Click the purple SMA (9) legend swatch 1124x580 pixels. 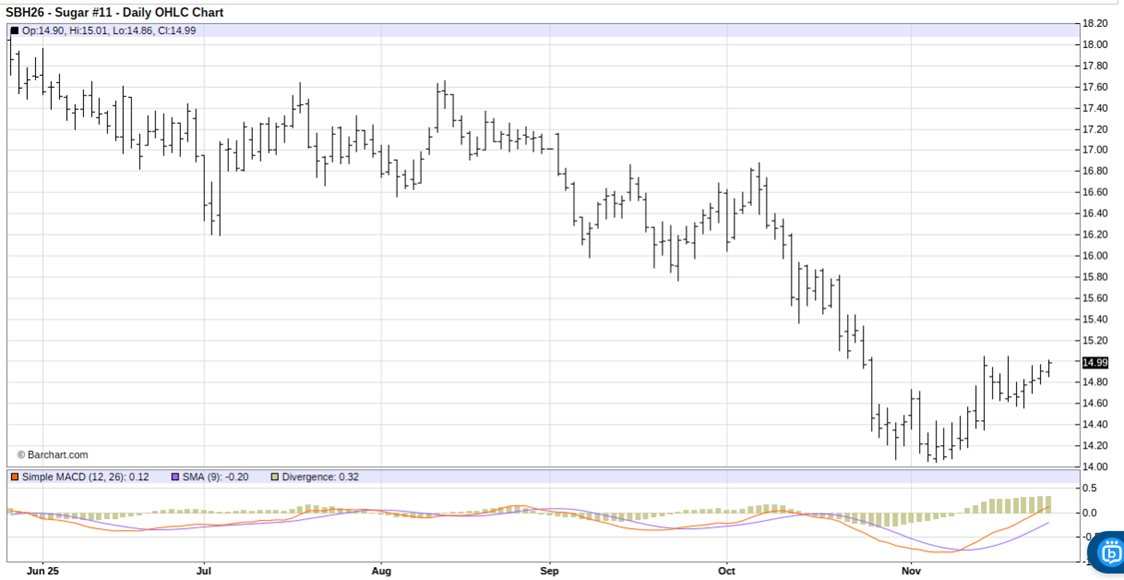pos(176,477)
